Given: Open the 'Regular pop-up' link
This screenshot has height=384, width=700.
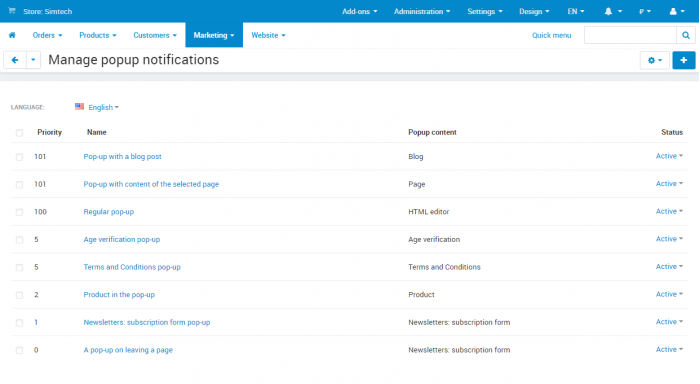Looking at the screenshot, I should pos(108,212).
